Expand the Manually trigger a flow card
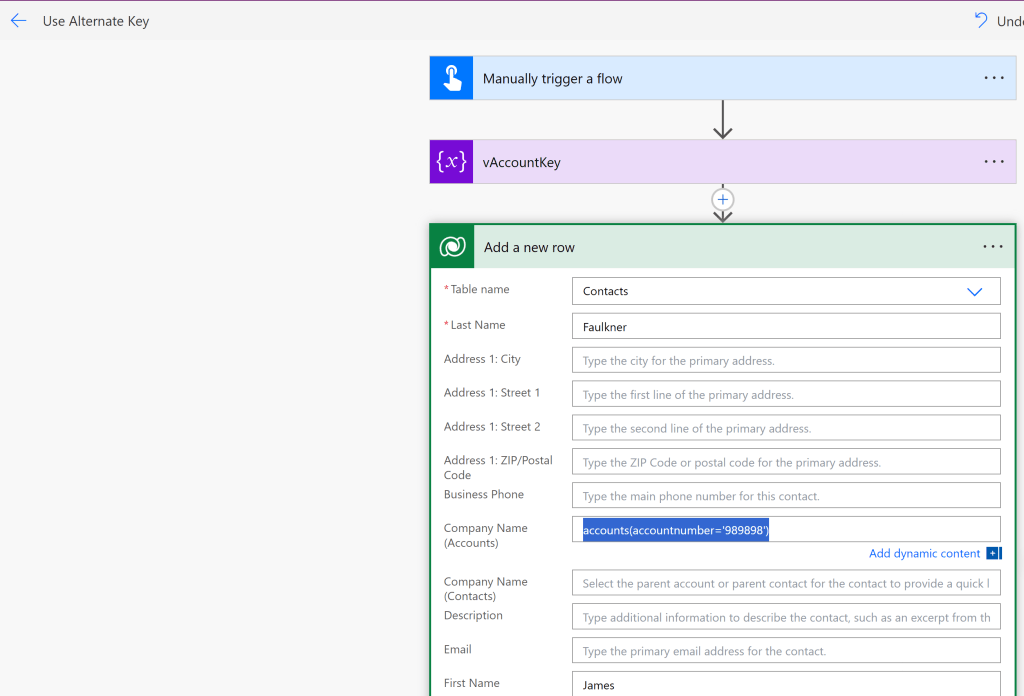1024x696 pixels. click(700, 78)
